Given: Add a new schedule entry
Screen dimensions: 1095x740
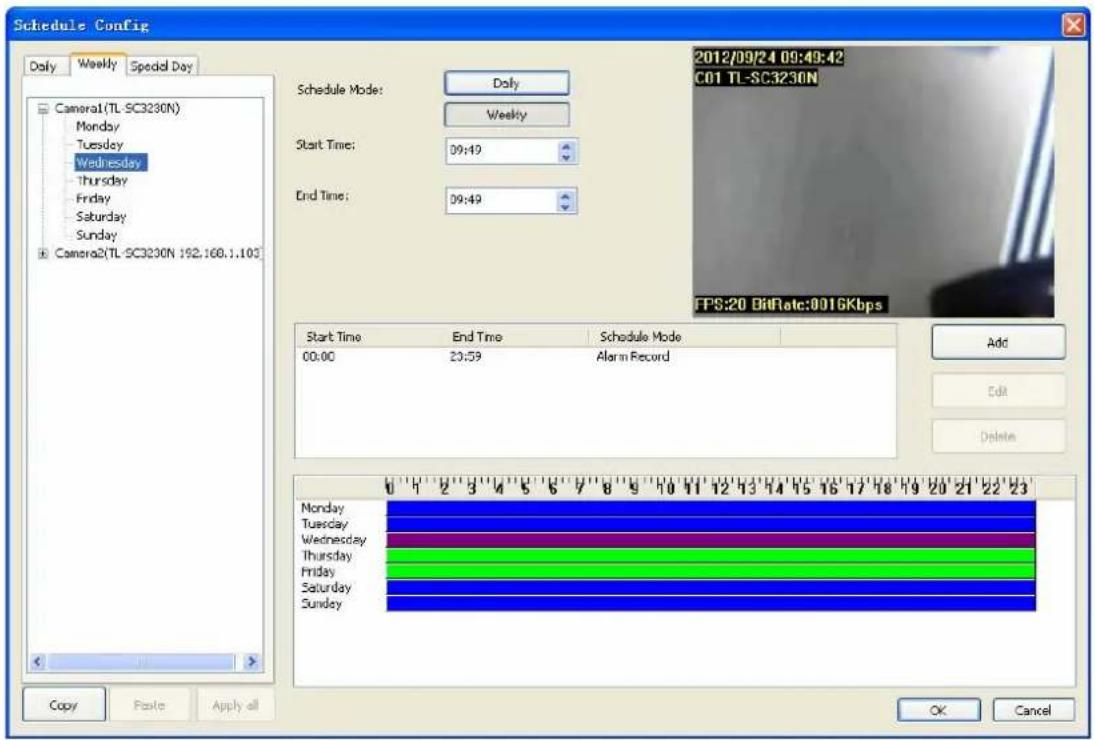Looking at the screenshot, I should coord(998,343).
